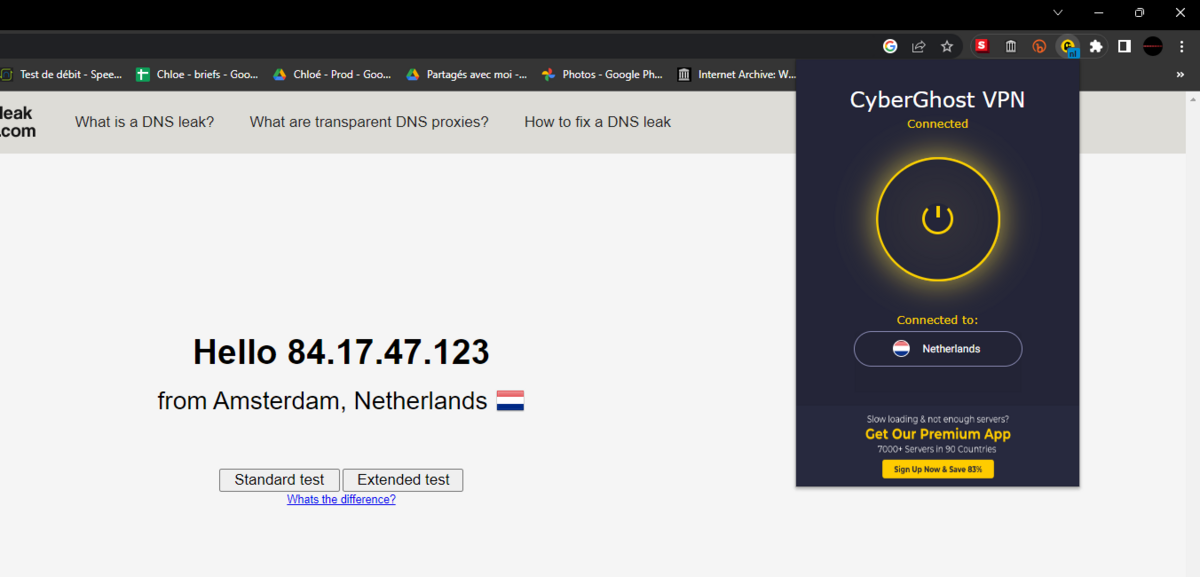Click the from Amsterdam, Netherlands text
This screenshot has width=1200, height=577.
click(322, 401)
